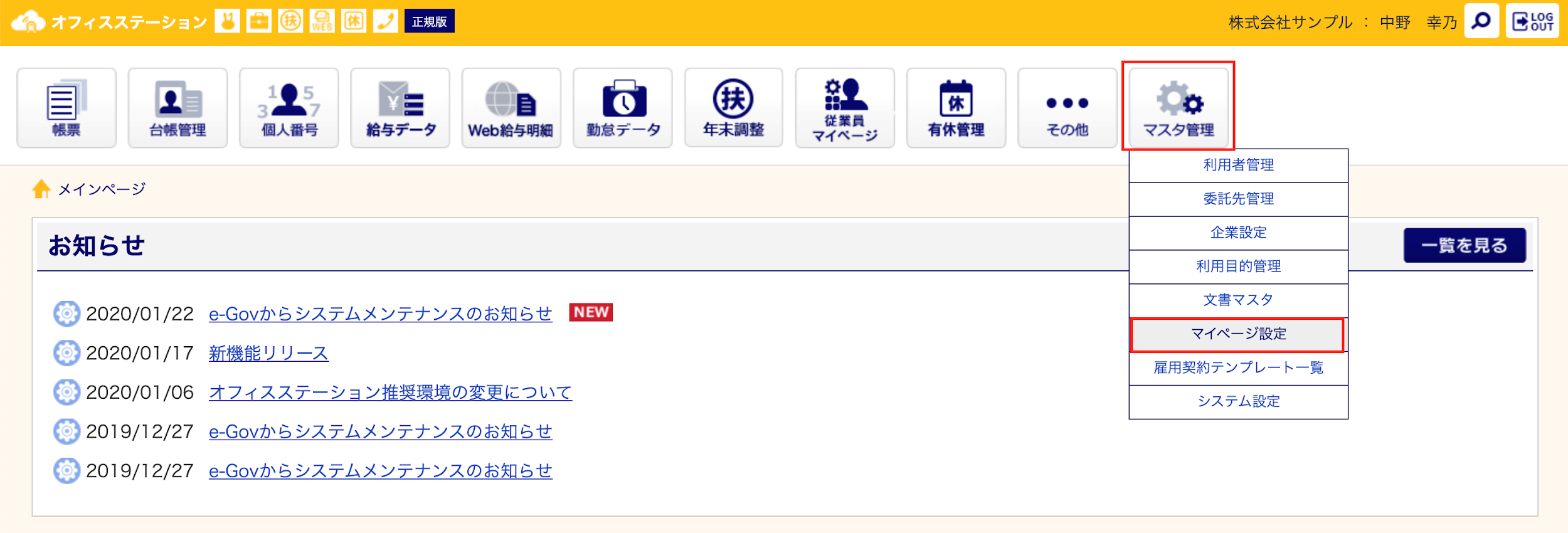Click the date 2020/01/17

140,353
